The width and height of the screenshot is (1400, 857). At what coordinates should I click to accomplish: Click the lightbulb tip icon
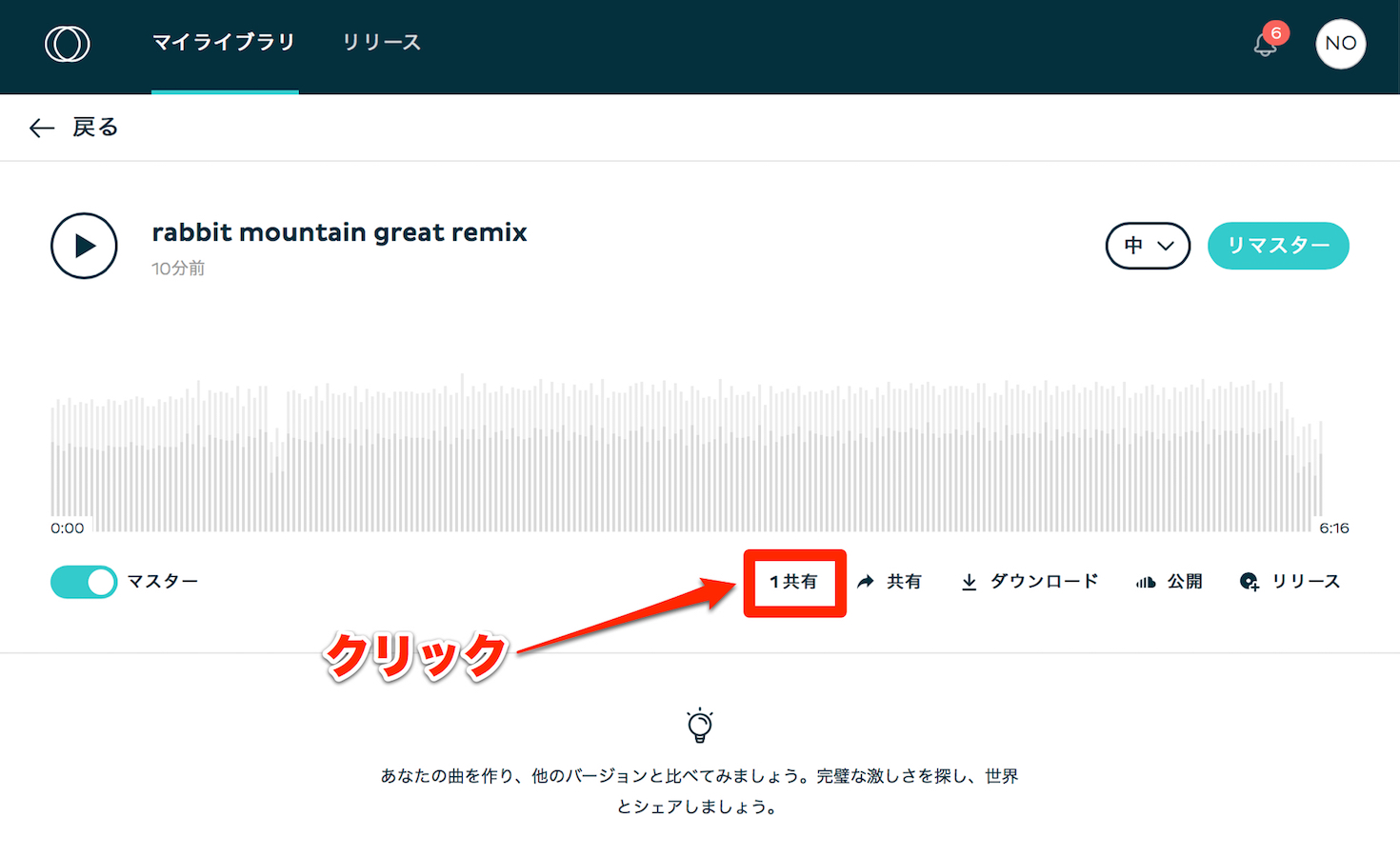coord(700,726)
